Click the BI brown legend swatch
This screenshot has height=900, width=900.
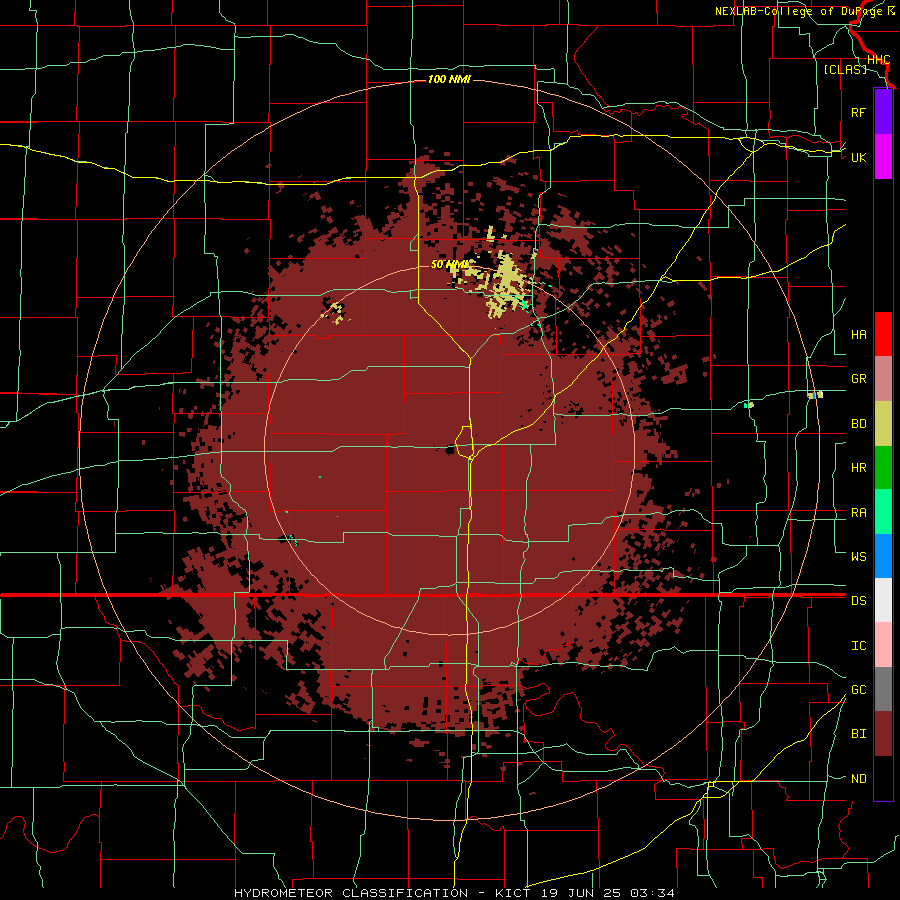[883, 734]
